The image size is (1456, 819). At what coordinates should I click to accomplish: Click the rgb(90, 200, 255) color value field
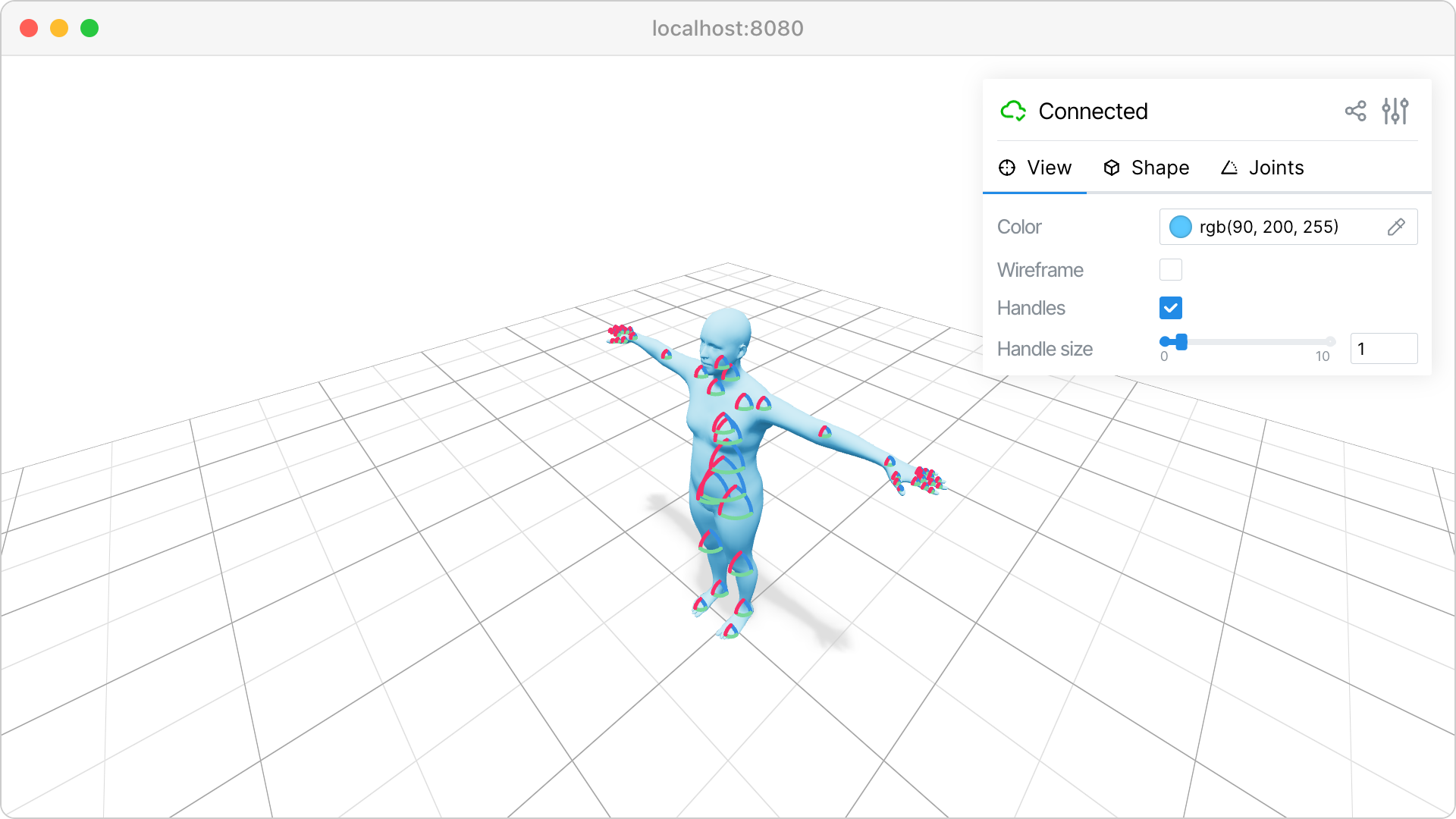[x=1288, y=227]
